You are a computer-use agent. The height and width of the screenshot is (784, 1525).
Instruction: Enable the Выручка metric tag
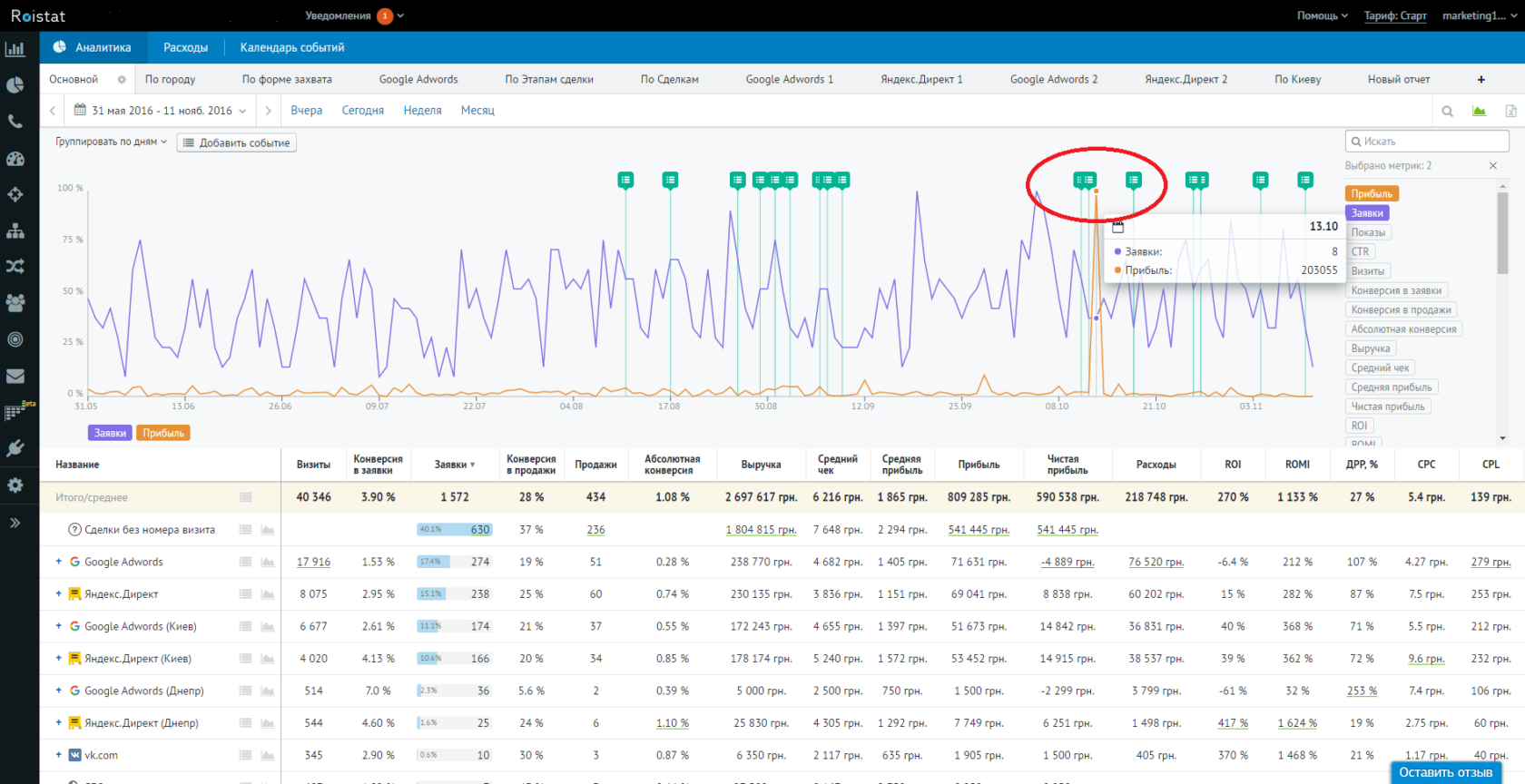point(1370,348)
